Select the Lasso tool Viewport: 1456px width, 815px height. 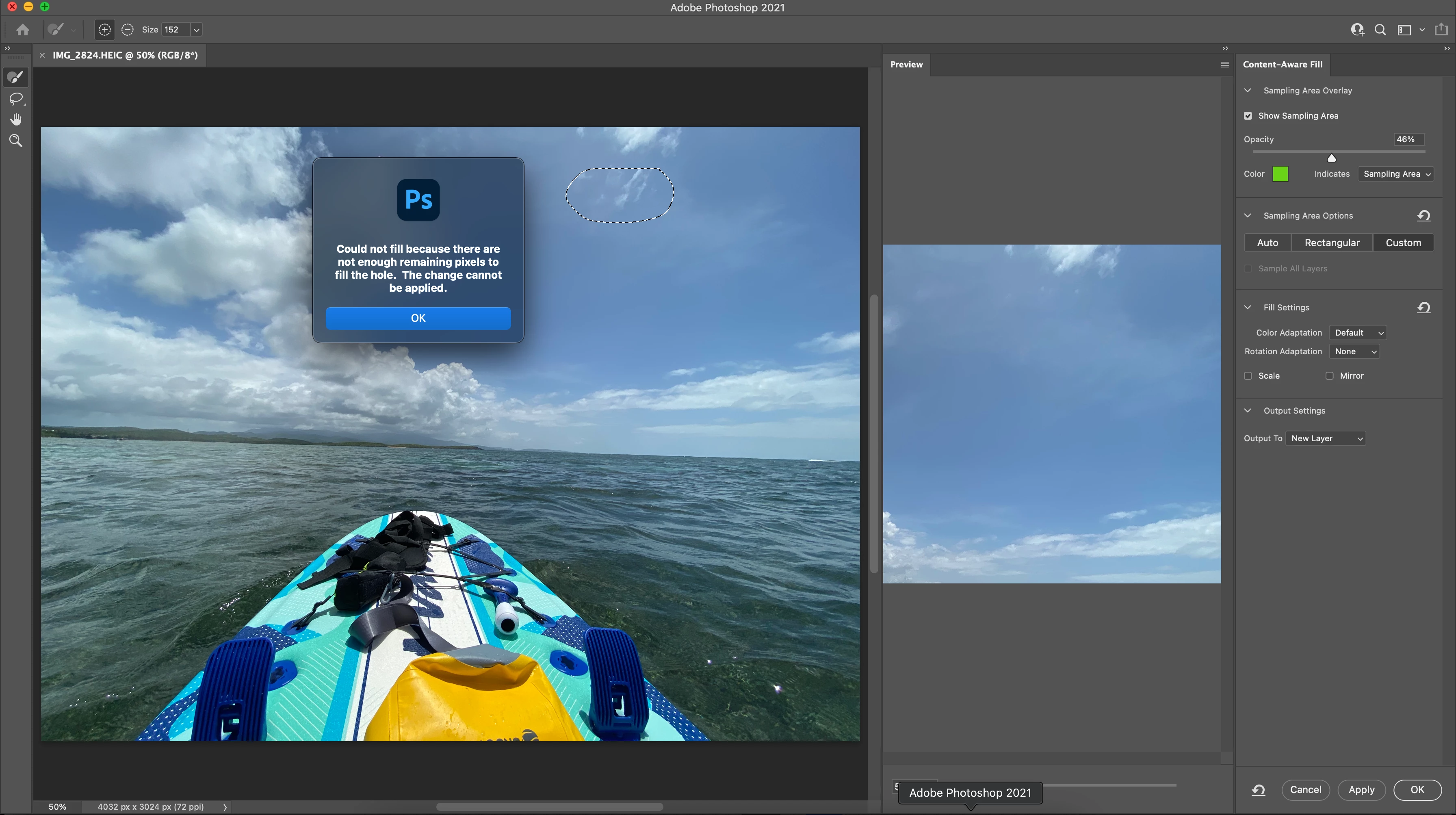[16, 99]
